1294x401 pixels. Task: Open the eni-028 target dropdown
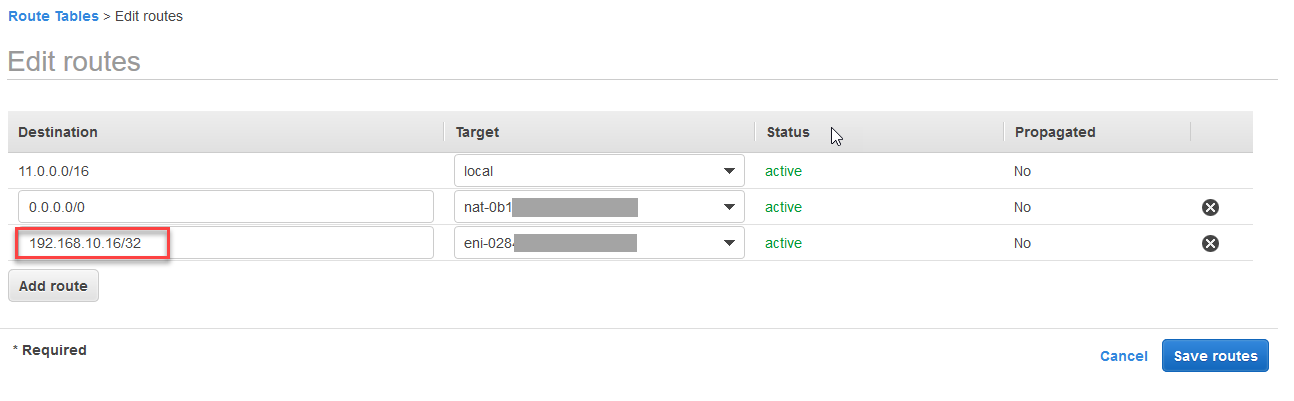click(x=599, y=243)
